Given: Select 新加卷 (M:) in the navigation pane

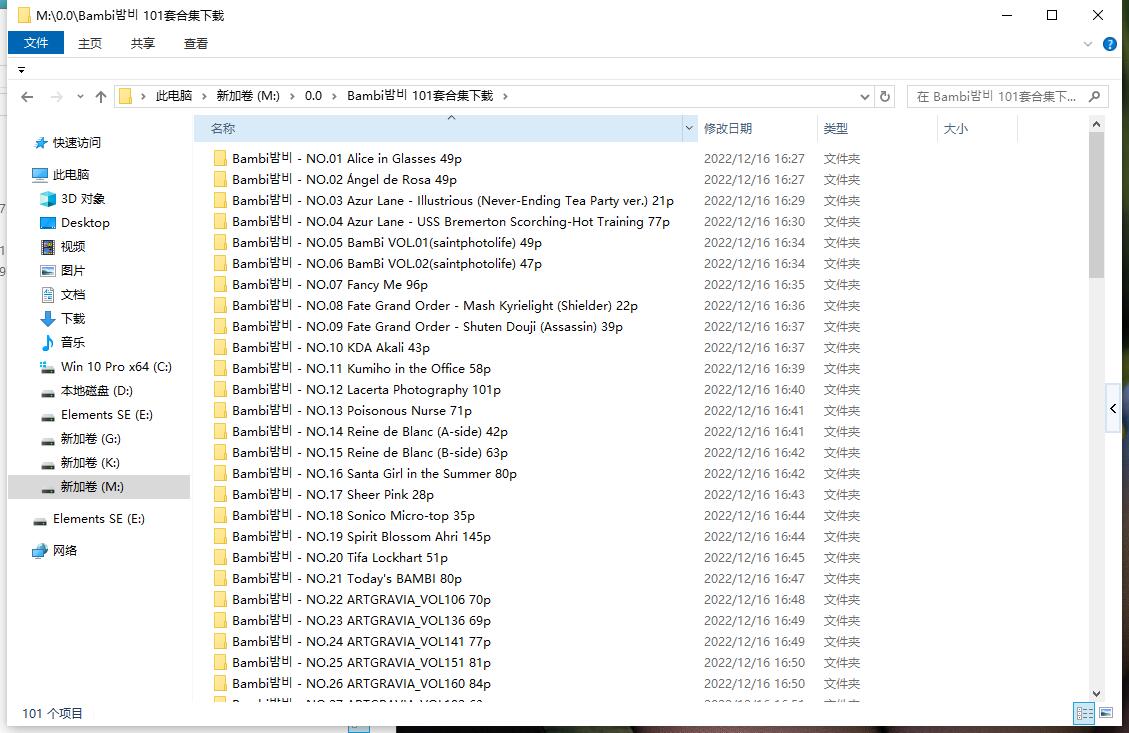Looking at the screenshot, I should (x=99, y=487).
